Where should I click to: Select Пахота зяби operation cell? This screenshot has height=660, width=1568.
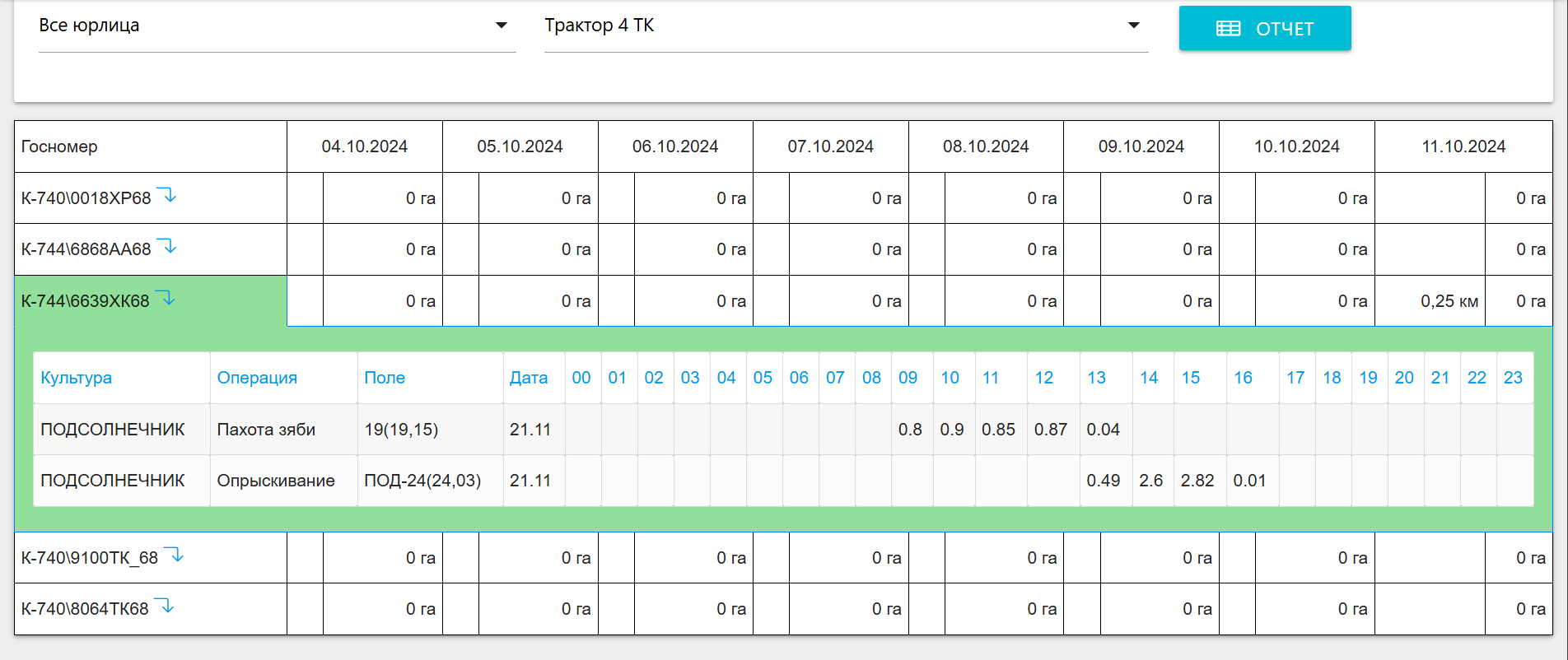266,430
